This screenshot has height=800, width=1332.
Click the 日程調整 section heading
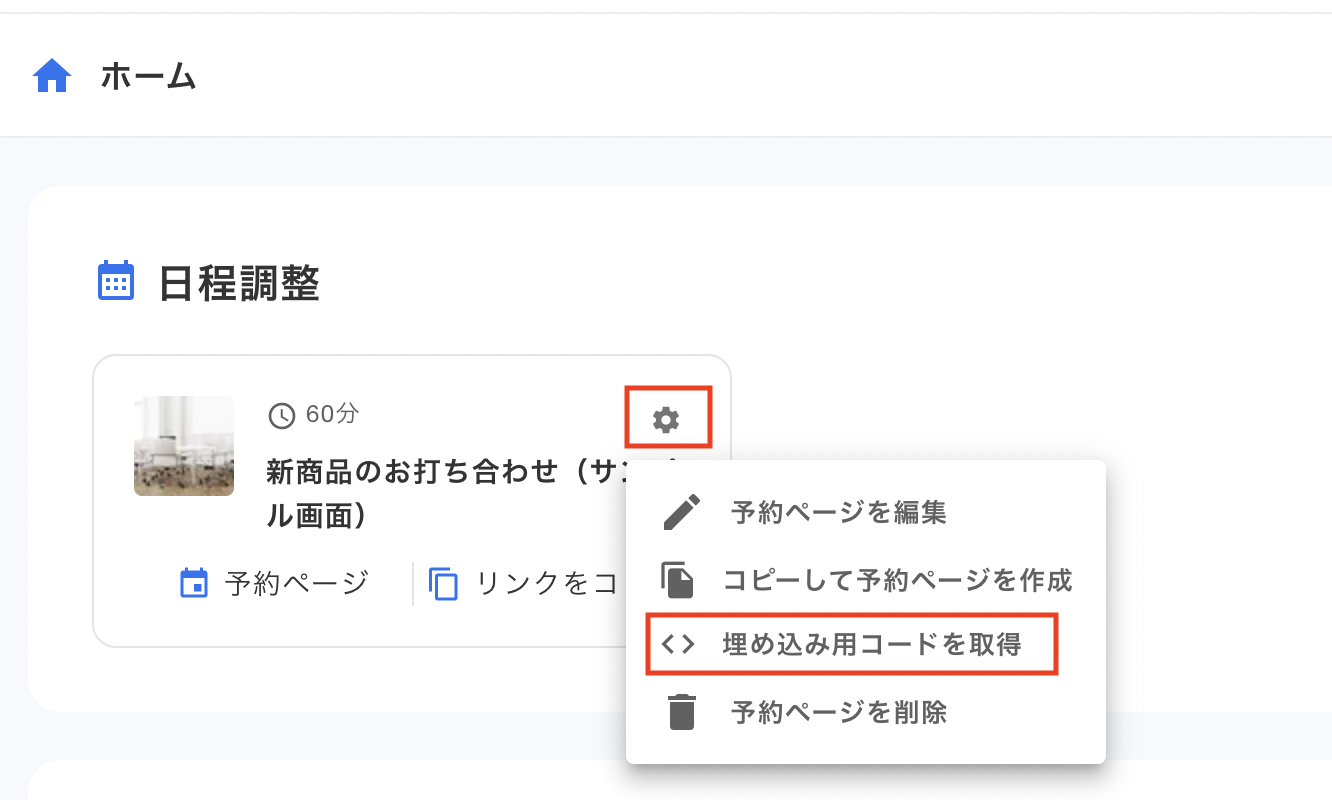click(239, 284)
